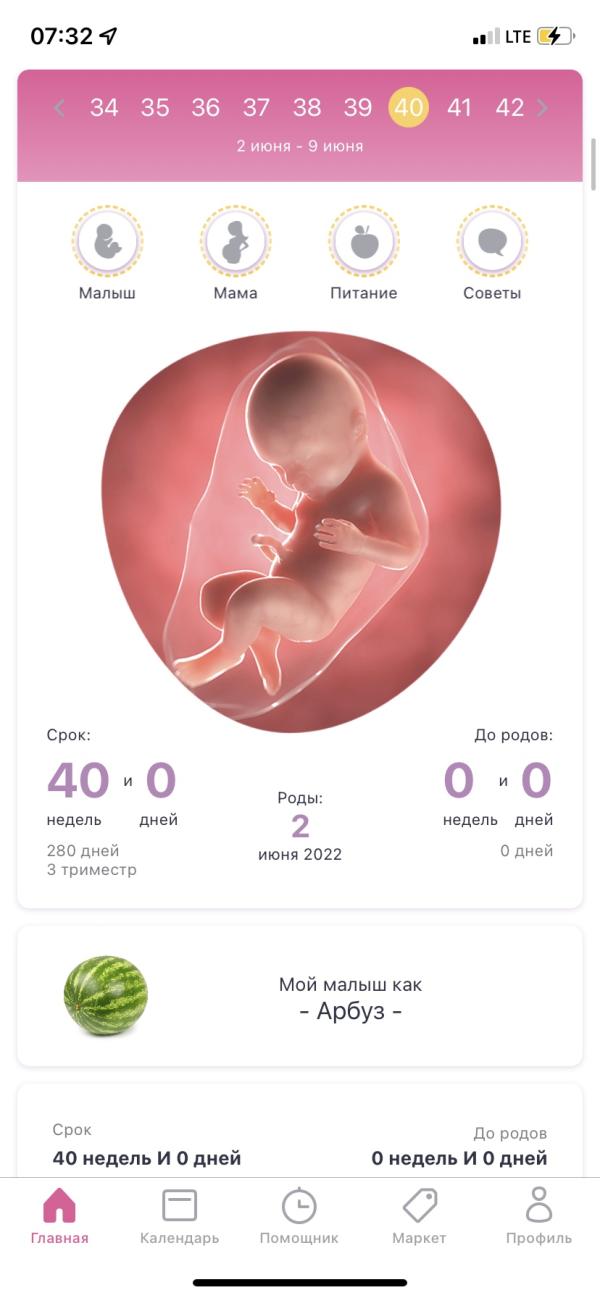Tap the fetus illustration image
This screenshot has height=1297, width=600.
pyautogui.click(x=300, y=530)
